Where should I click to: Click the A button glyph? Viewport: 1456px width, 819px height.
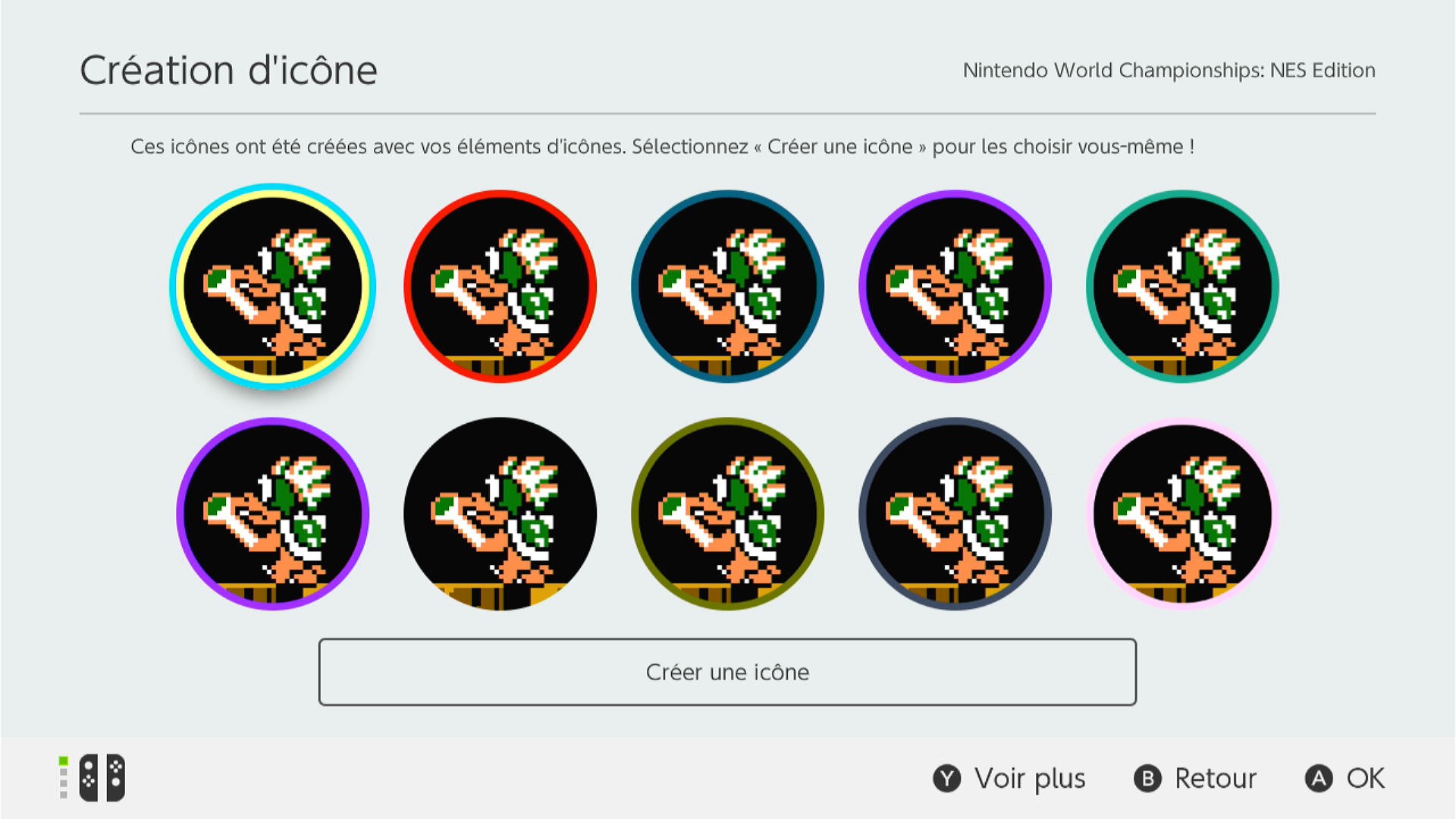tap(1319, 779)
